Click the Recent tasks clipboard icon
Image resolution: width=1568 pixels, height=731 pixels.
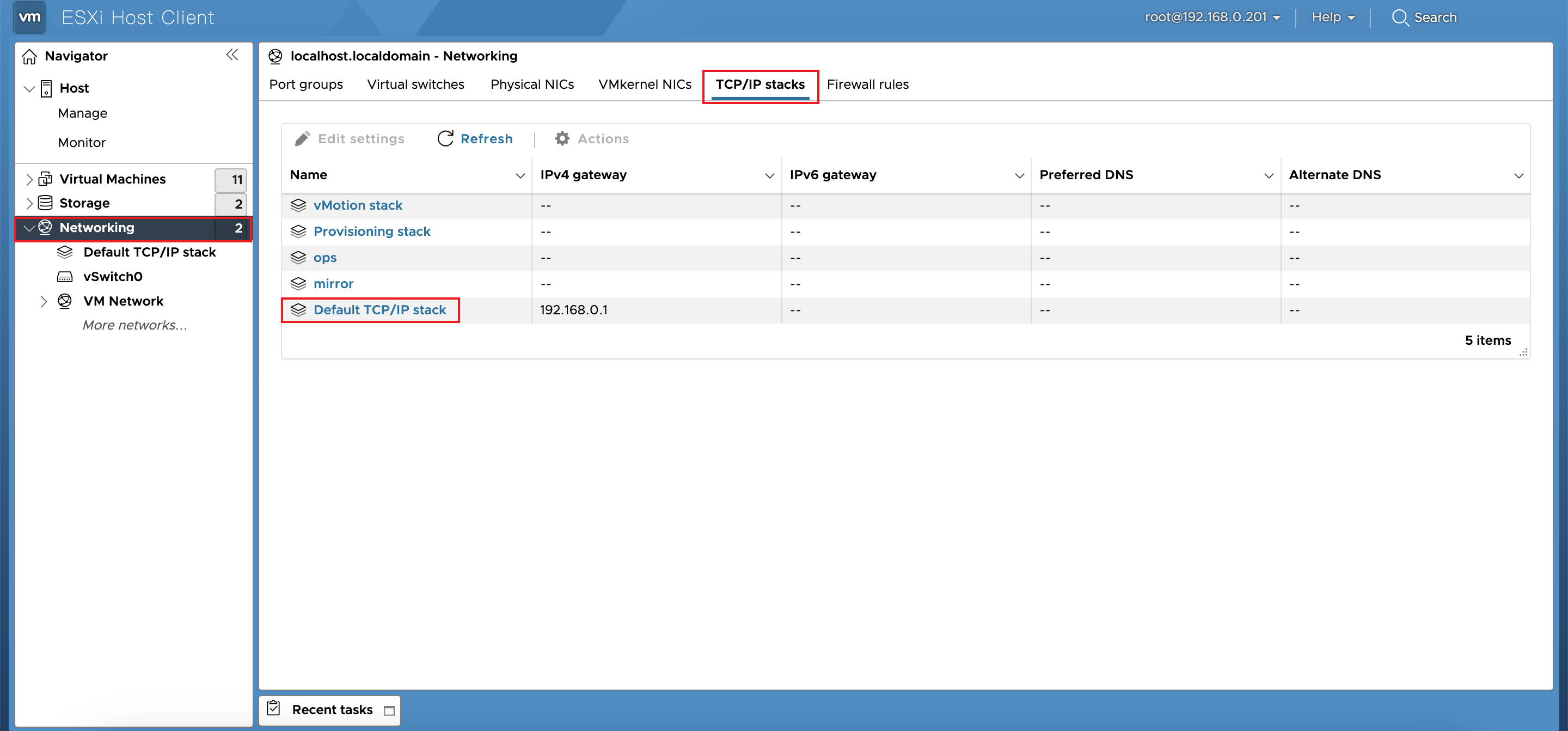tap(274, 708)
